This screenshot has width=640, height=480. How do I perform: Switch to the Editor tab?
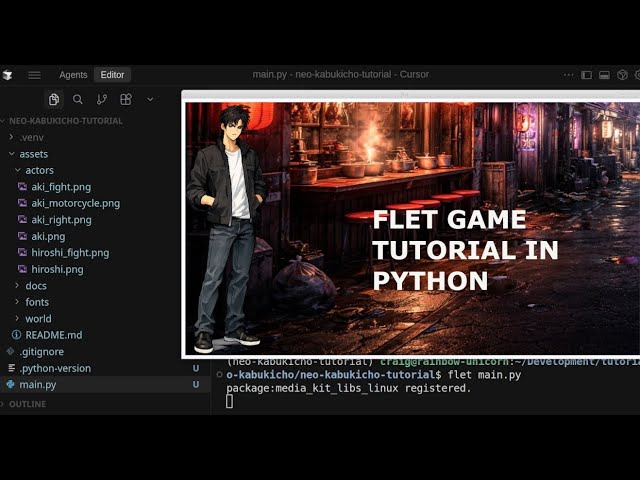point(112,75)
